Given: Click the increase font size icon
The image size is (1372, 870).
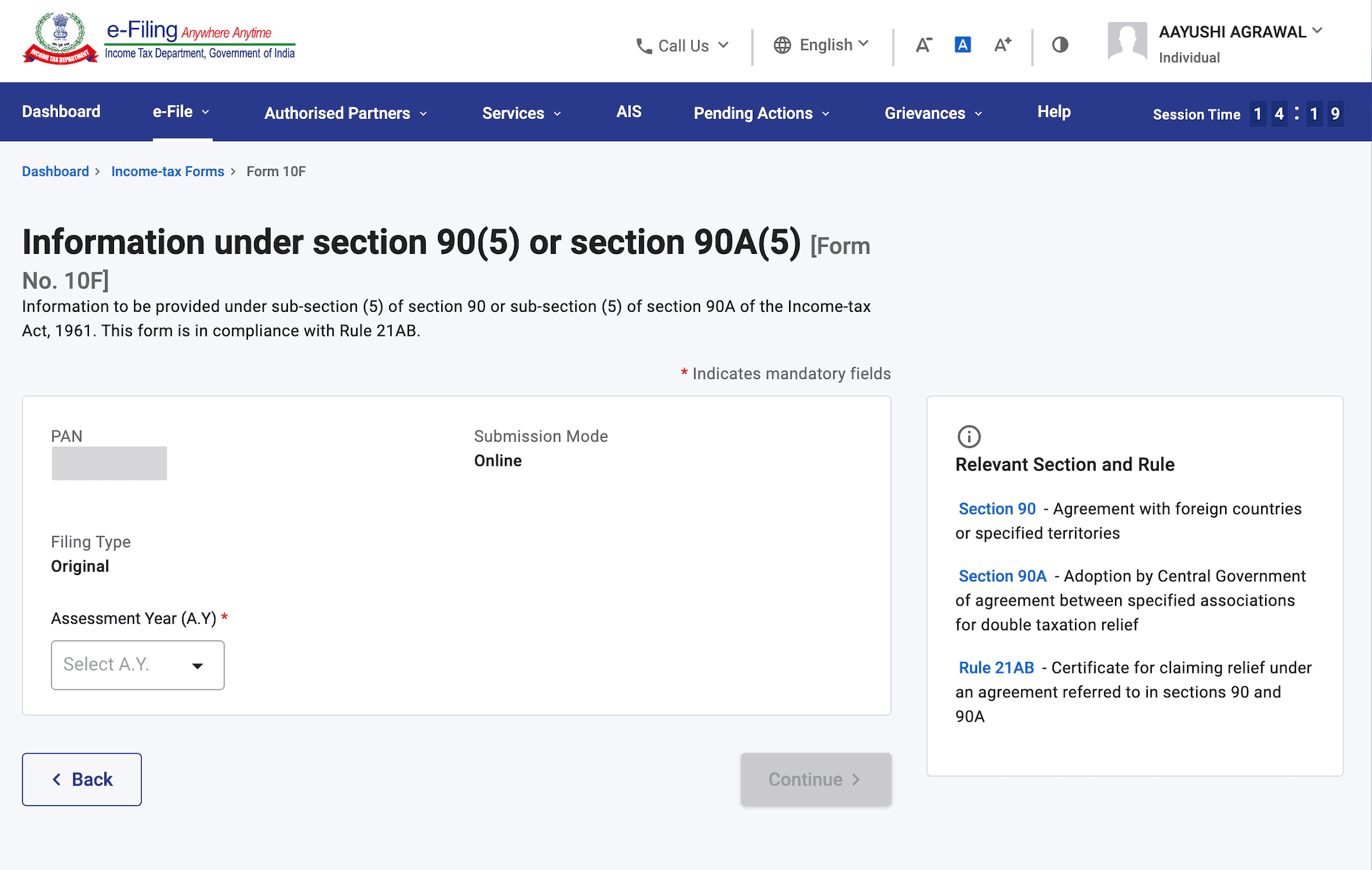Looking at the screenshot, I should point(1002,45).
